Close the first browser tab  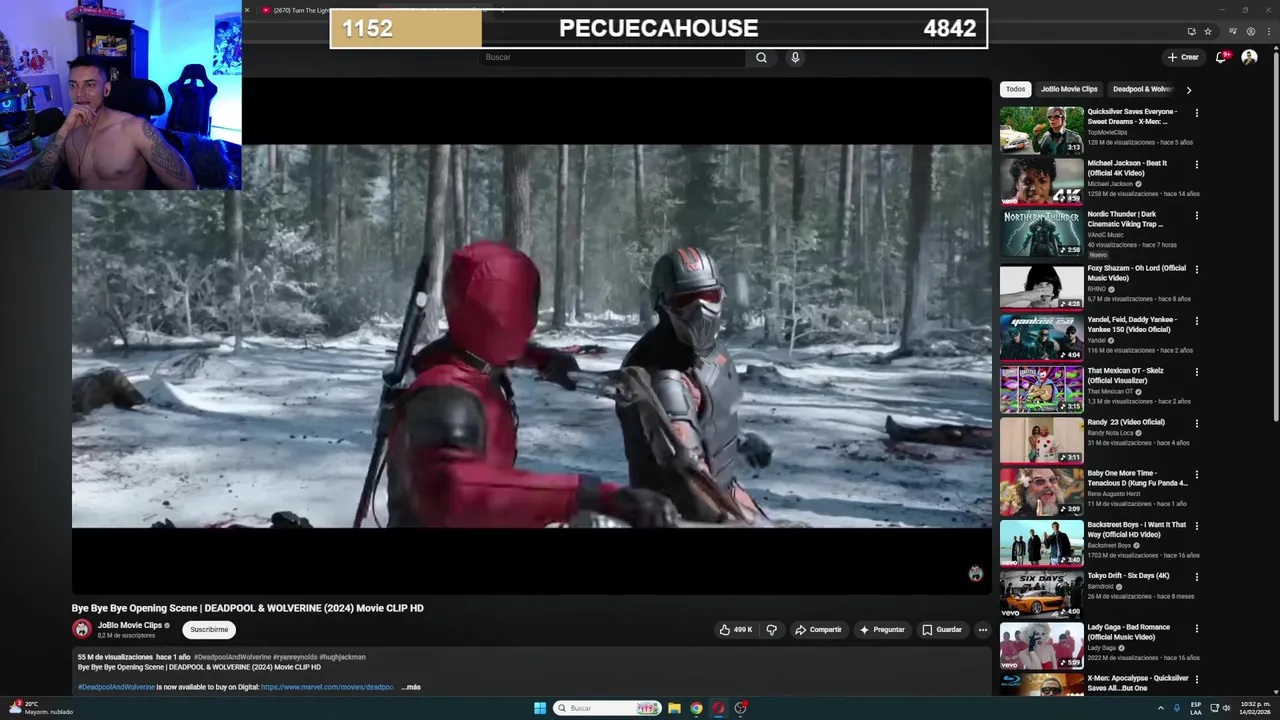[x=247, y=10]
